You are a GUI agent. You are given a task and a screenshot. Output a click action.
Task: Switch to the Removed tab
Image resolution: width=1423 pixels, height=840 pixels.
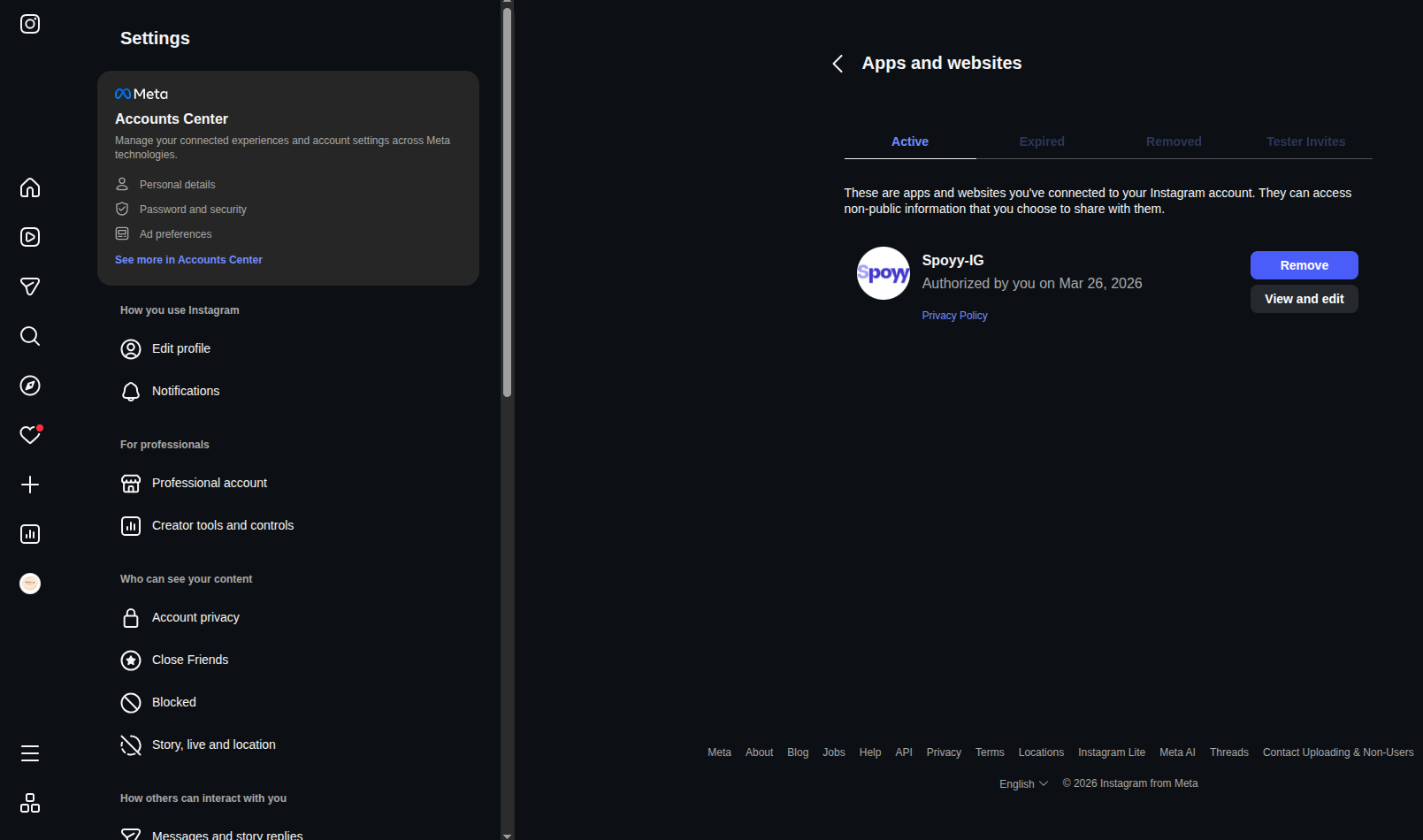1174,141
